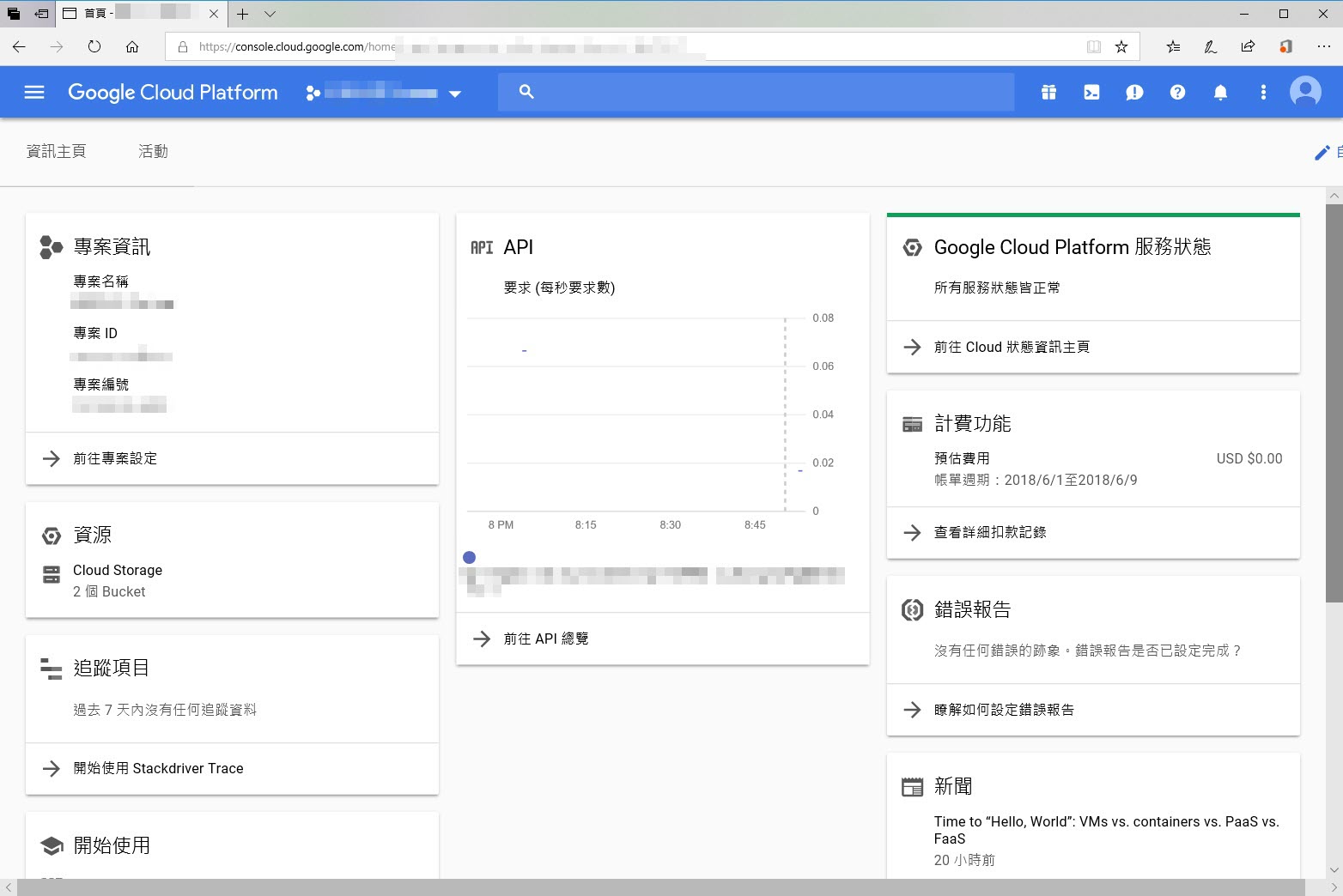Click the address bar URL

(x=296, y=47)
